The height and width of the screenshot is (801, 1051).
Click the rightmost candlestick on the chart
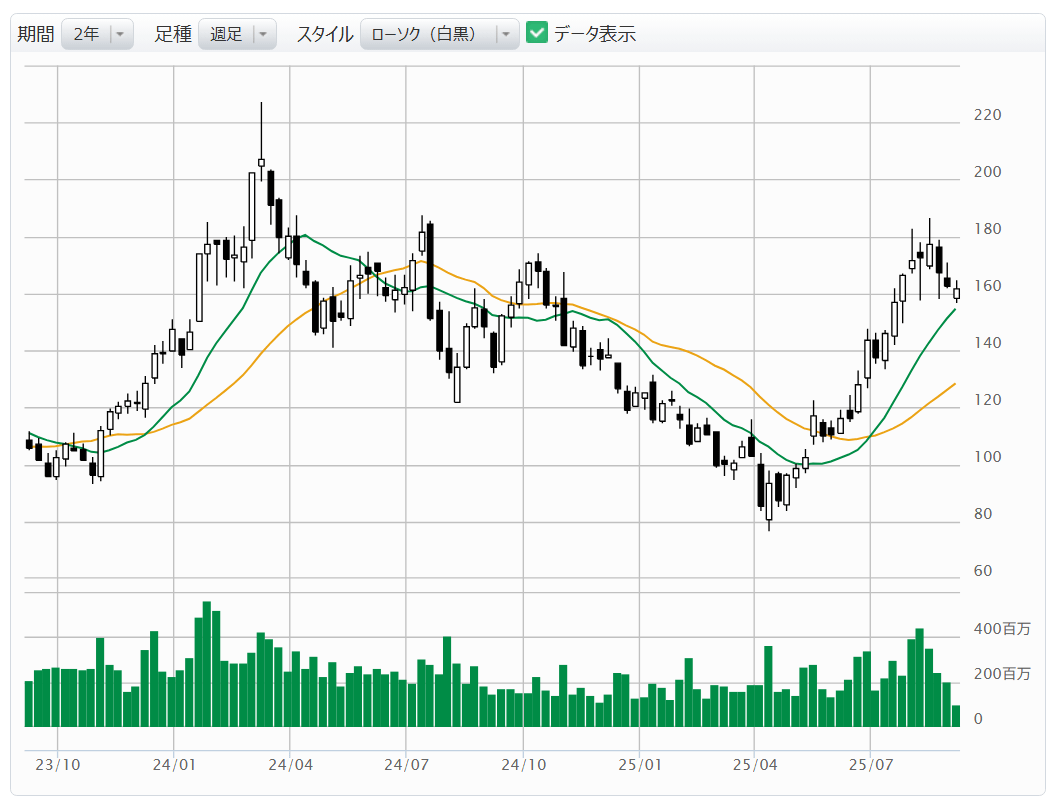point(956,293)
